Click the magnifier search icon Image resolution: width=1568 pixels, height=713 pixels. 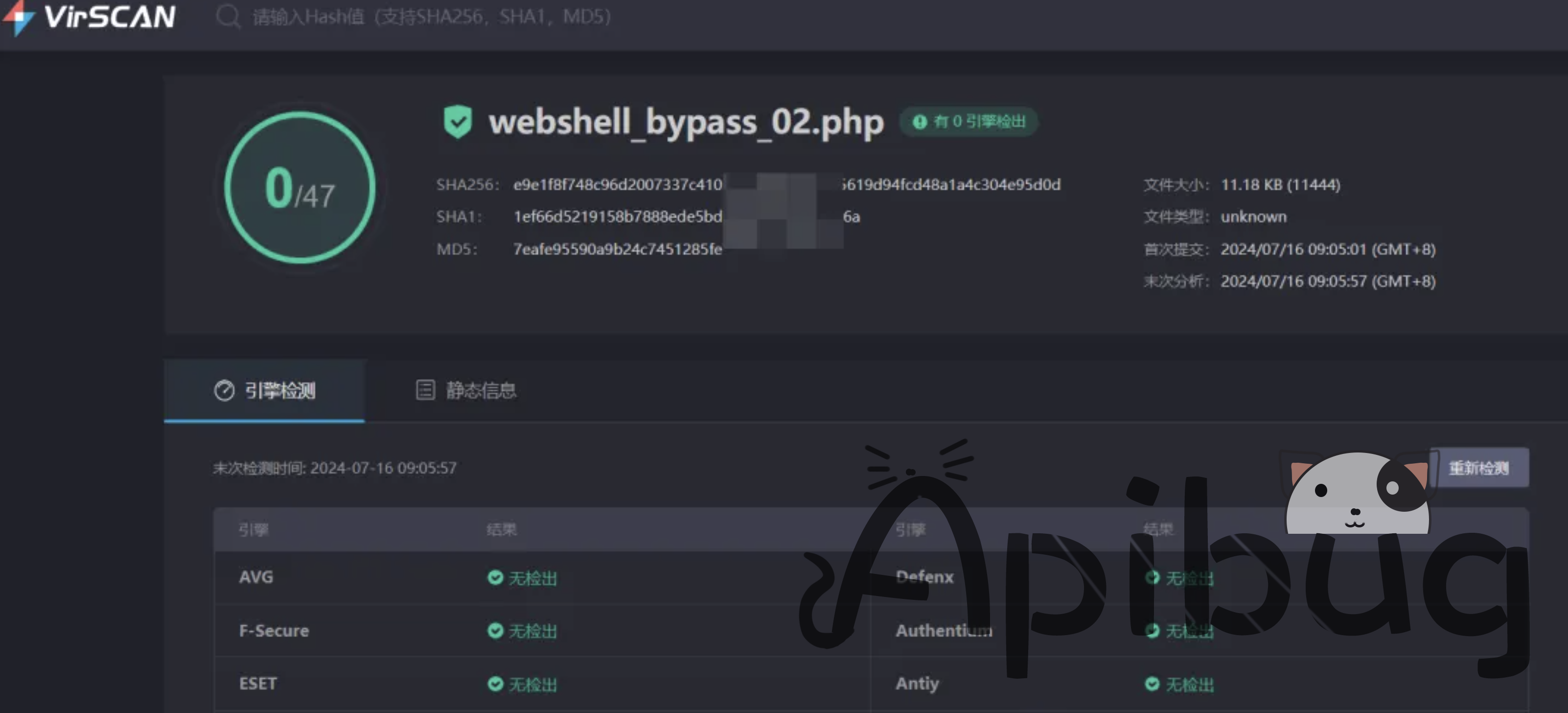(x=228, y=17)
